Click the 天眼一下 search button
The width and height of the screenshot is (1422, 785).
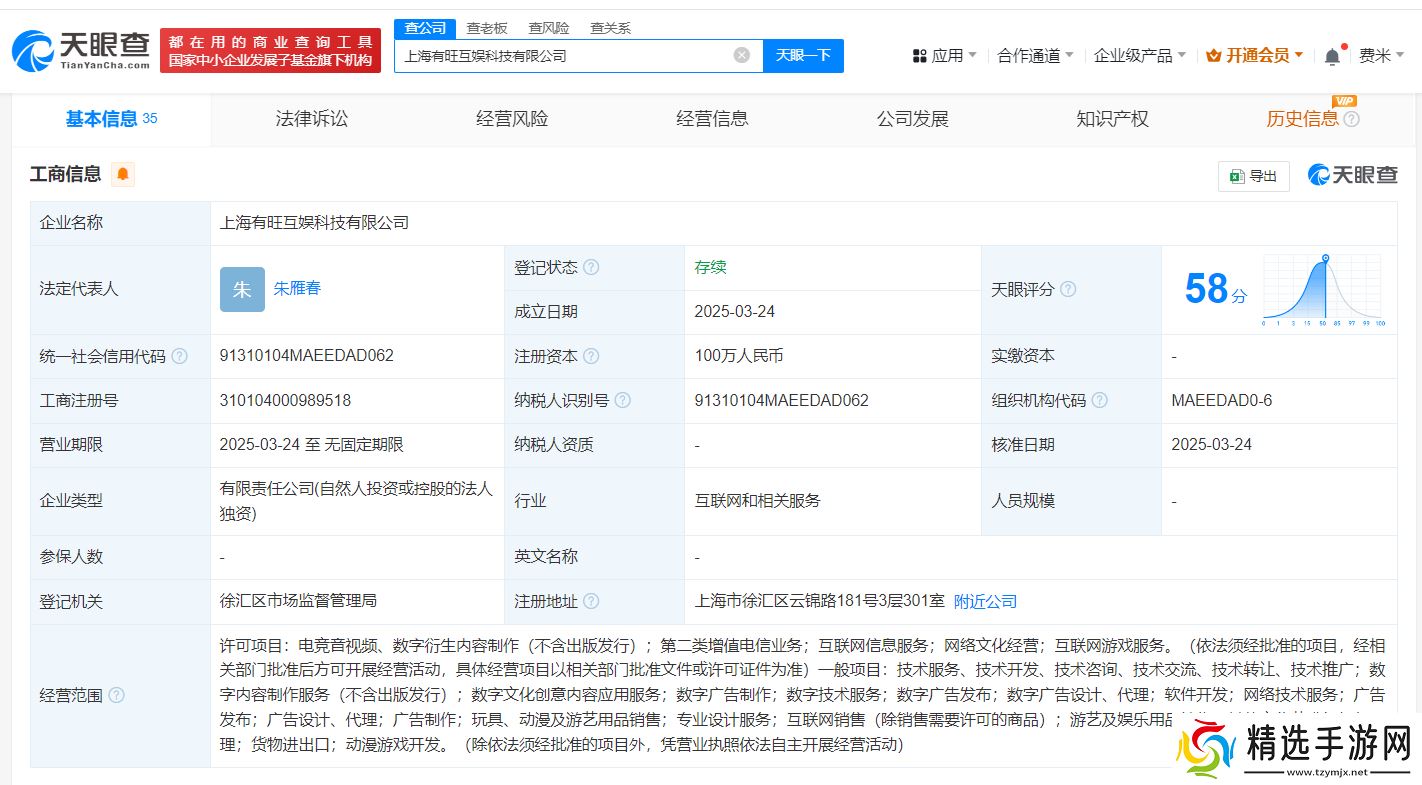point(803,55)
